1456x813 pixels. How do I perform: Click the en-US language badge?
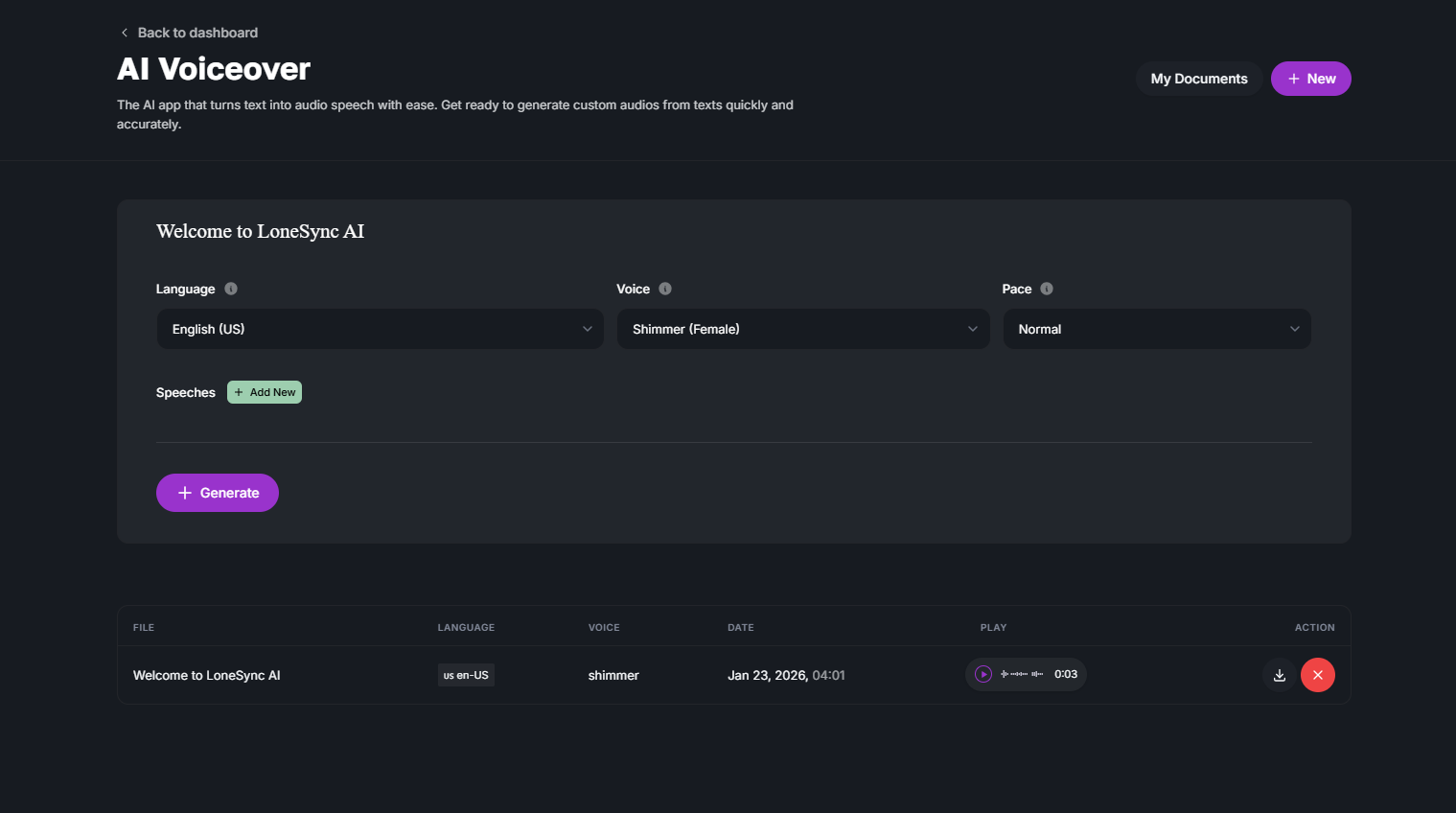coord(466,675)
